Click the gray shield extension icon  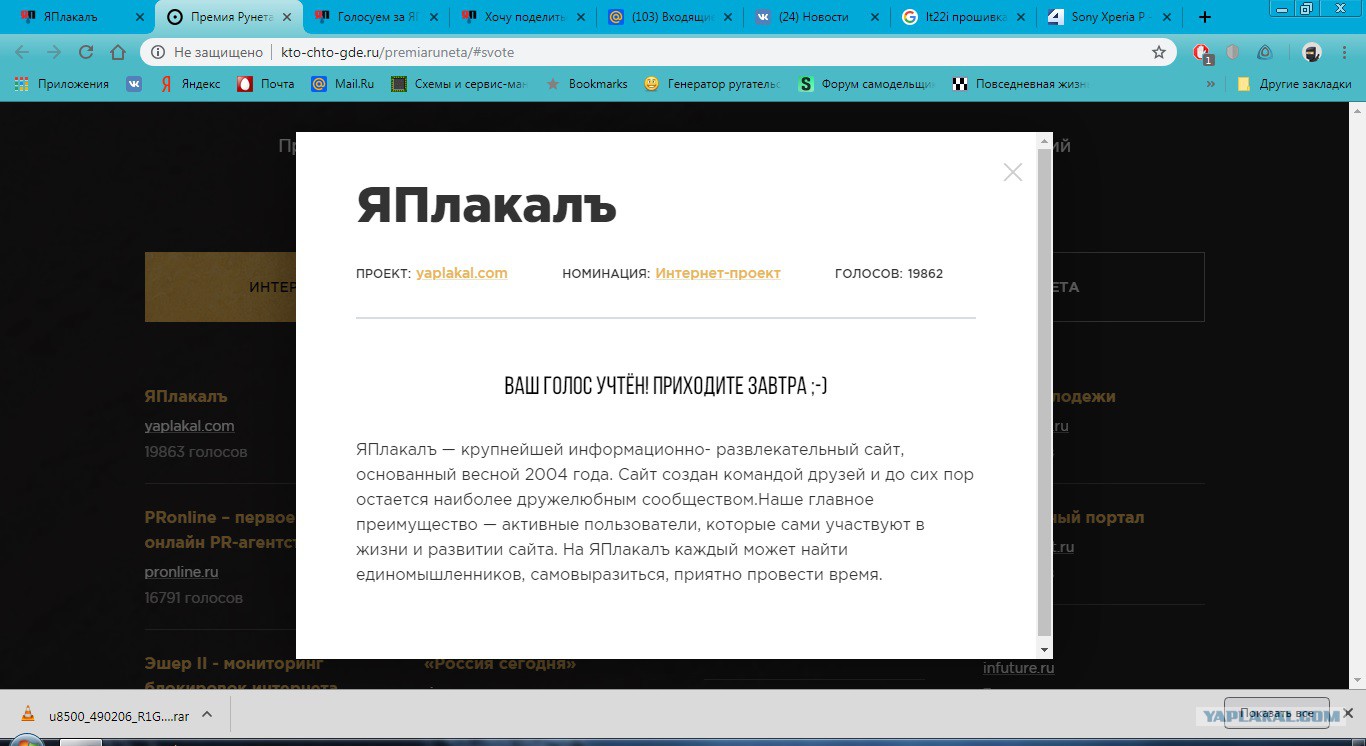pyautogui.click(x=1233, y=52)
